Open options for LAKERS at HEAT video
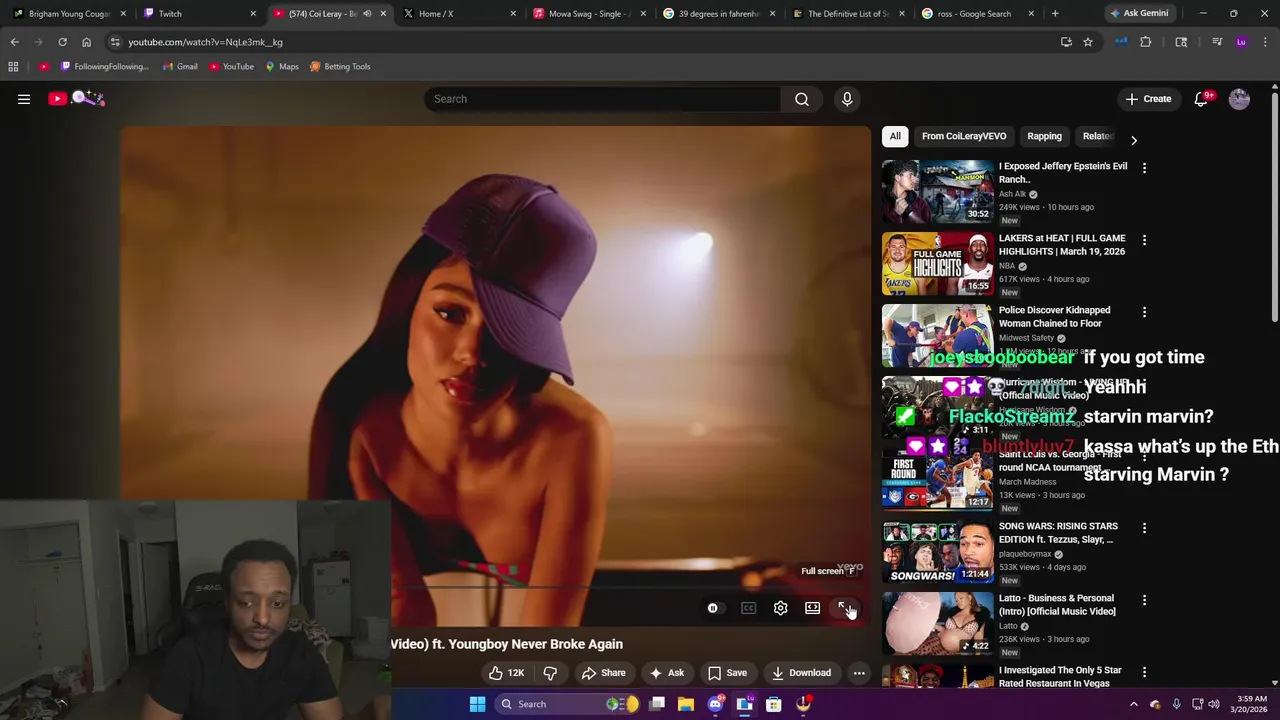The width and height of the screenshot is (1280, 720). pos(1144,240)
